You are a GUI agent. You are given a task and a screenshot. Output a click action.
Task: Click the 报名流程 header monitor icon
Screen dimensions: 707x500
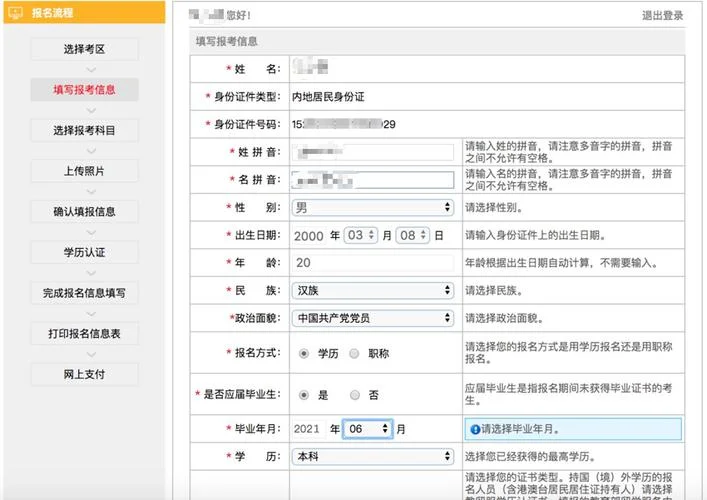click(15, 12)
